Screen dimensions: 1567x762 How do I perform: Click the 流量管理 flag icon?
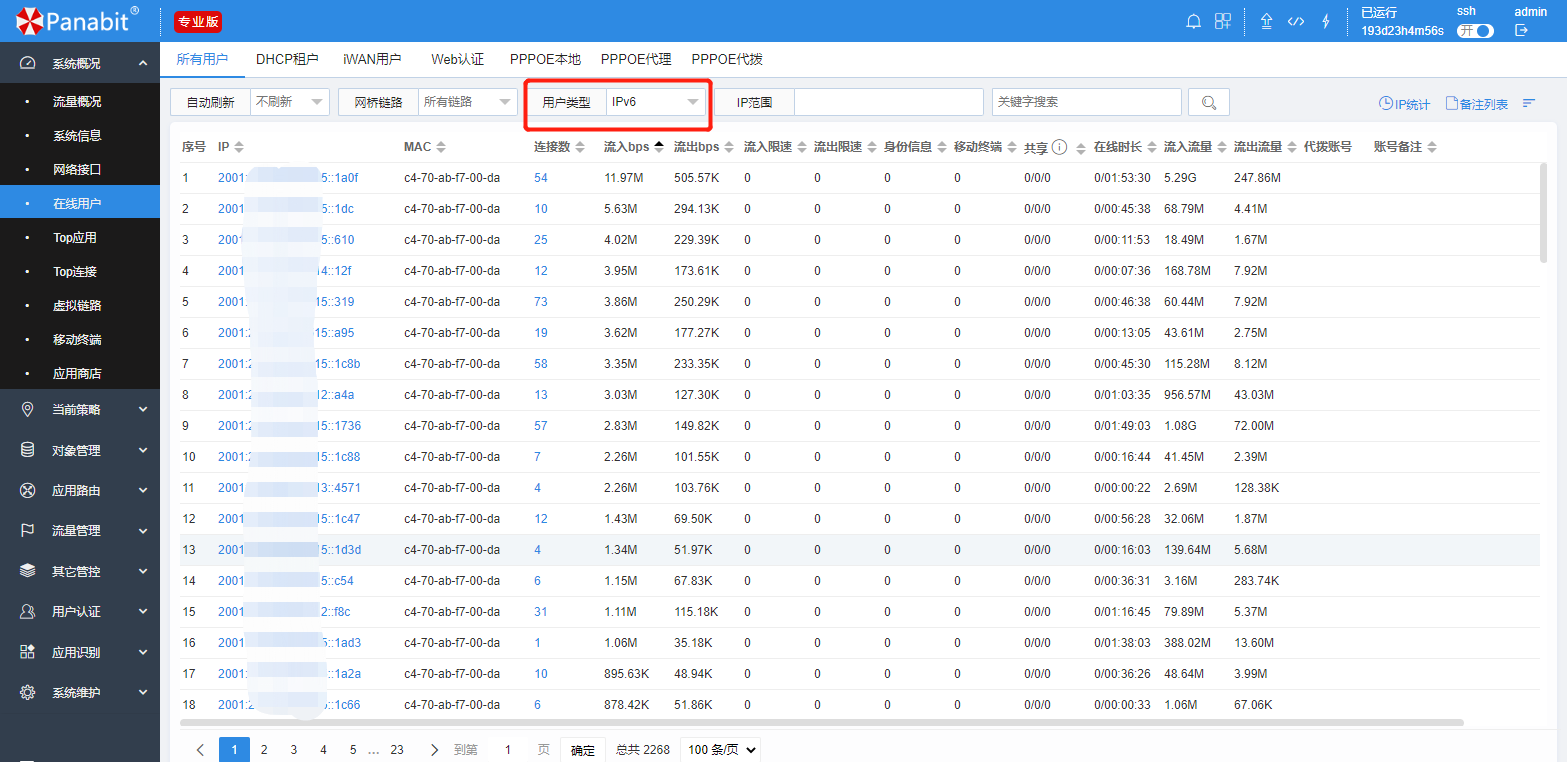(x=28, y=530)
